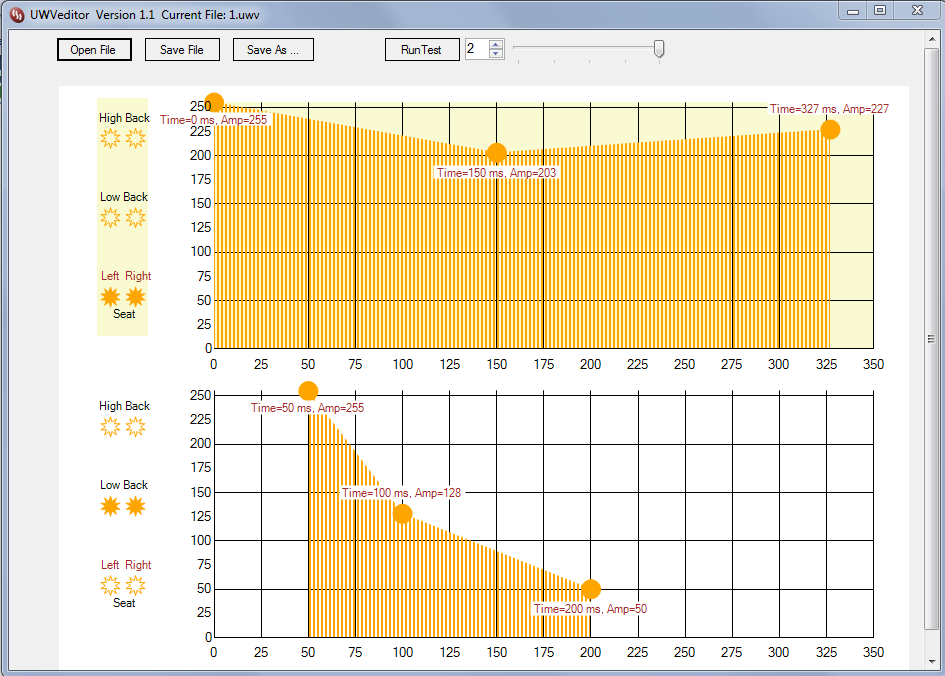Toggle lower chart Seat Right star

[136, 585]
